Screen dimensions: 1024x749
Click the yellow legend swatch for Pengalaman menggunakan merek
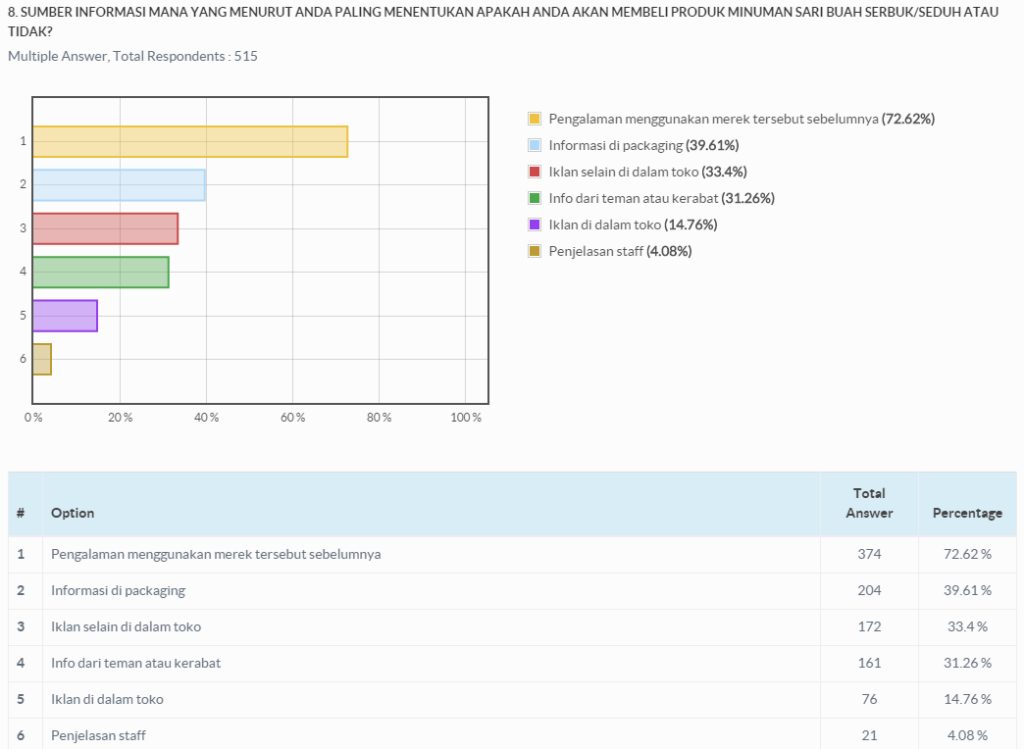tap(534, 119)
